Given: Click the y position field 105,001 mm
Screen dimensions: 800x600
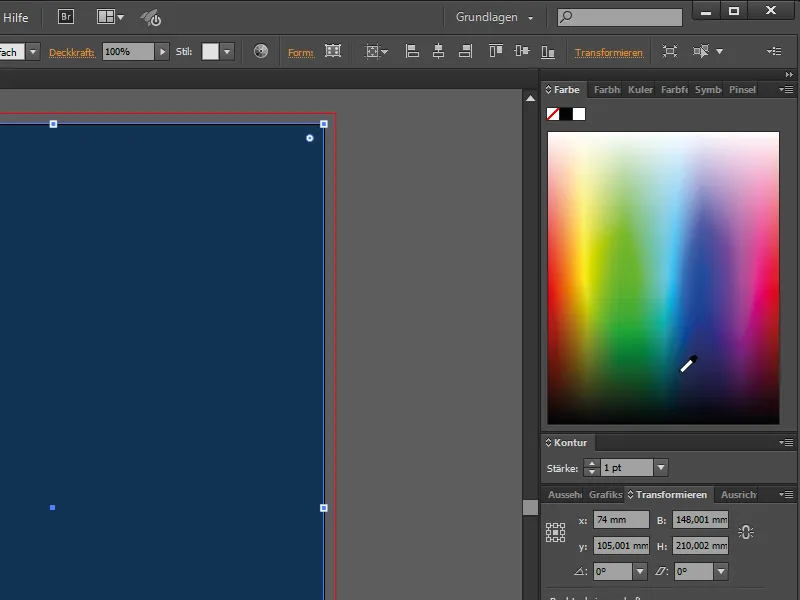Looking at the screenshot, I should click(621, 546).
